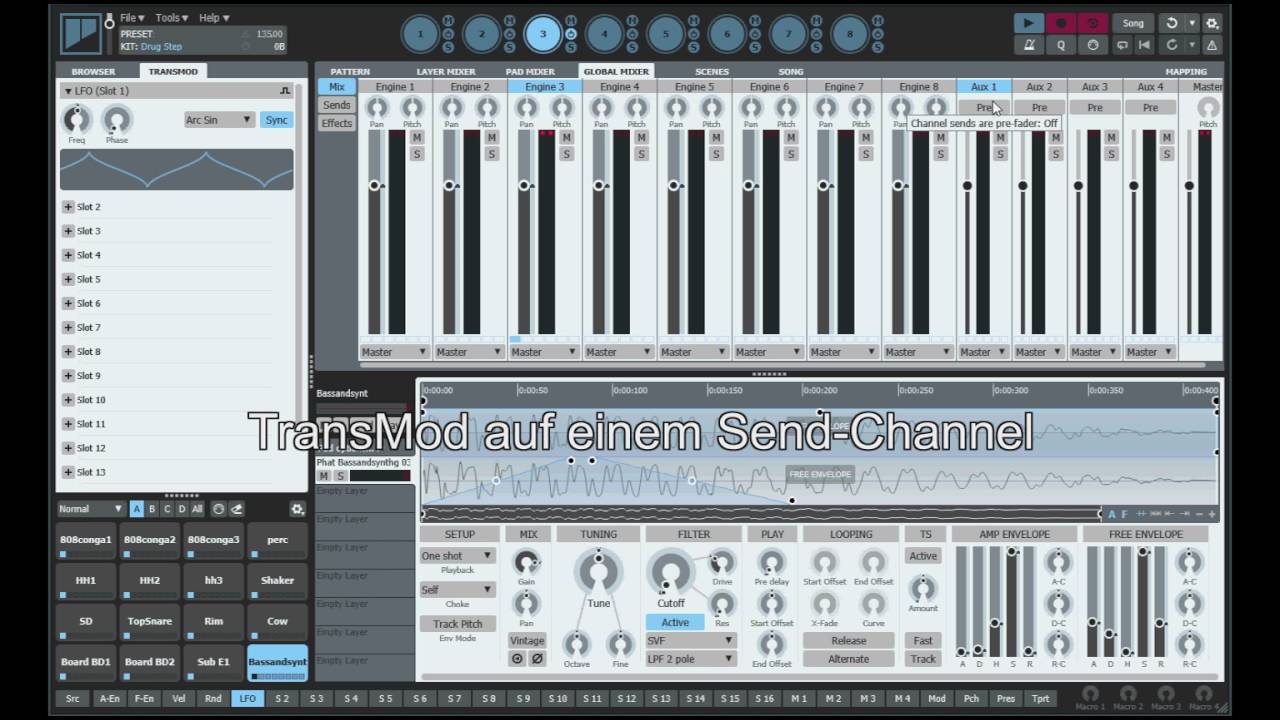Screen dimensions: 1280x720
Task: Click the undo arrow in transport area
Action: 1171,23
